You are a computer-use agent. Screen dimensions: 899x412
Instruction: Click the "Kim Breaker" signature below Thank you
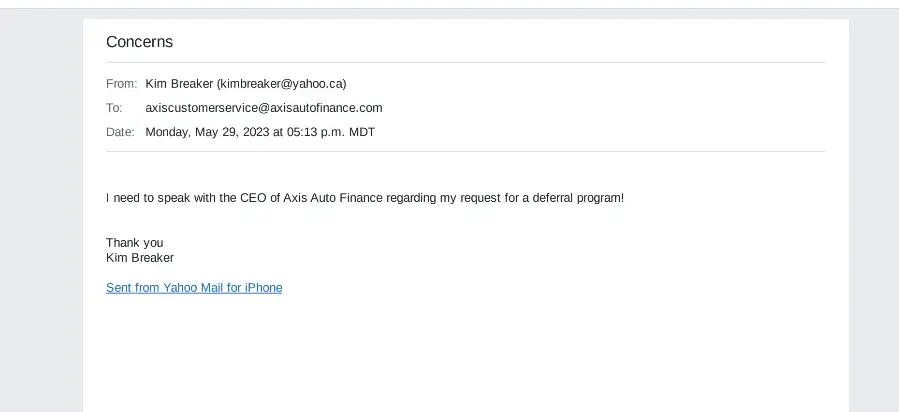coord(140,258)
